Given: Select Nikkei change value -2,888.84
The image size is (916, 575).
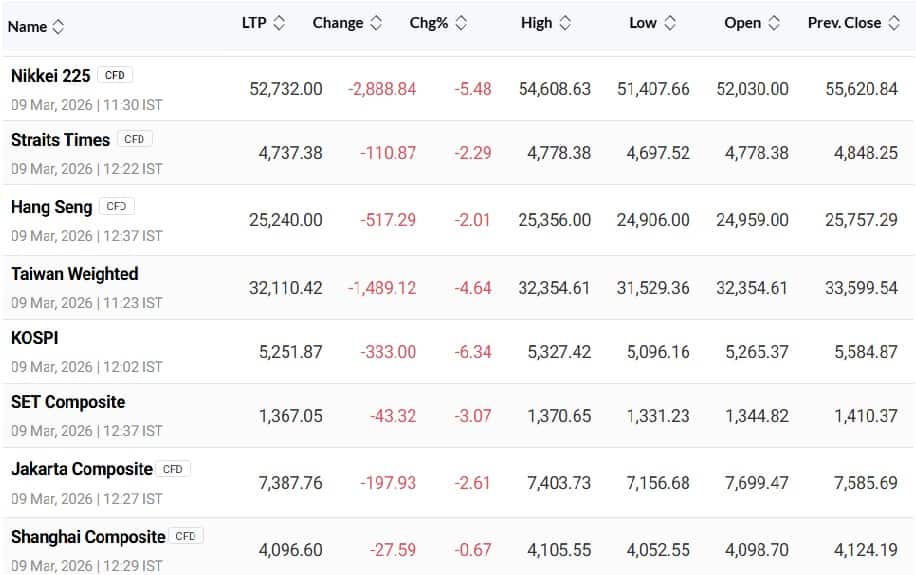Looking at the screenshot, I should coord(382,89).
